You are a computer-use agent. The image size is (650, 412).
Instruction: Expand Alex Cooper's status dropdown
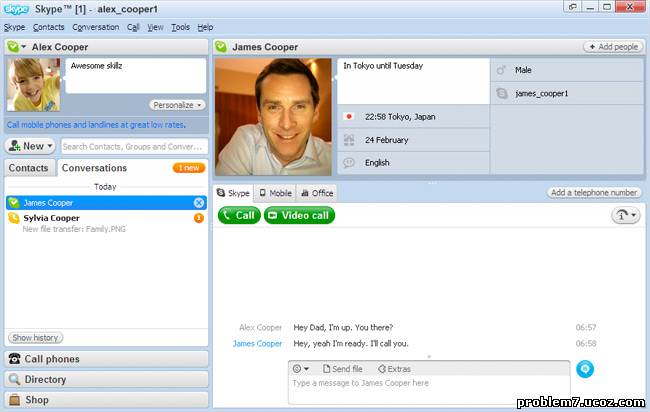click(x=18, y=47)
